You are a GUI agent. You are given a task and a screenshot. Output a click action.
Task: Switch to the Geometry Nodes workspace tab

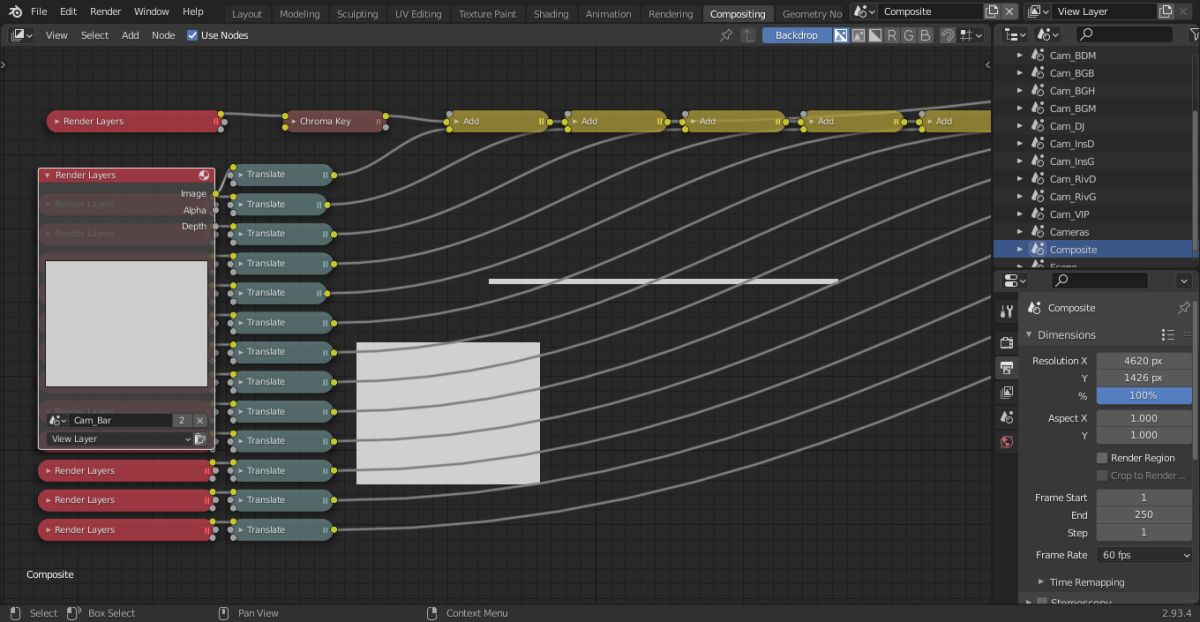pyautogui.click(x=811, y=14)
